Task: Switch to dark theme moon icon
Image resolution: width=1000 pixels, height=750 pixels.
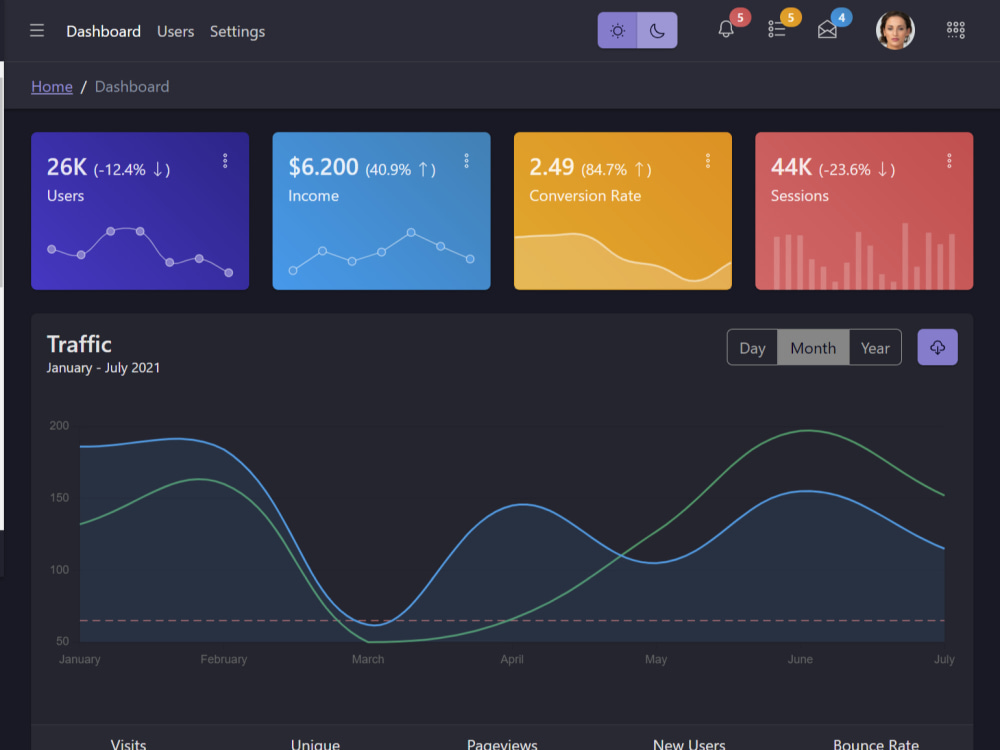Action: [x=657, y=31]
